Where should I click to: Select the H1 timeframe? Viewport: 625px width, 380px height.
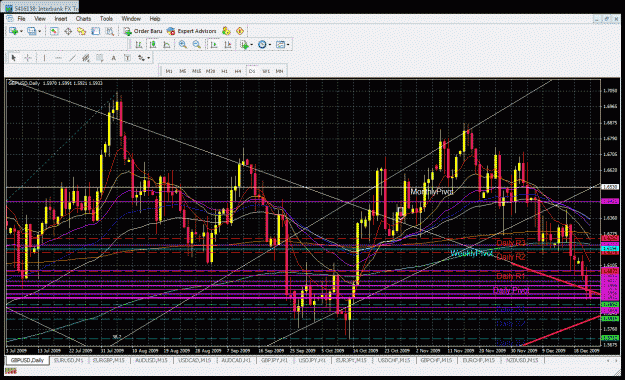pyautogui.click(x=224, y=71)
